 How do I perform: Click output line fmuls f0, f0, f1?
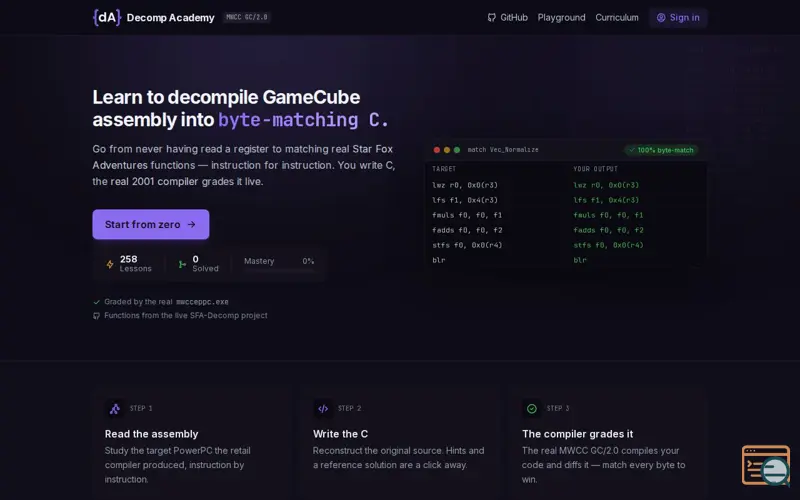[x=608, y=215]
